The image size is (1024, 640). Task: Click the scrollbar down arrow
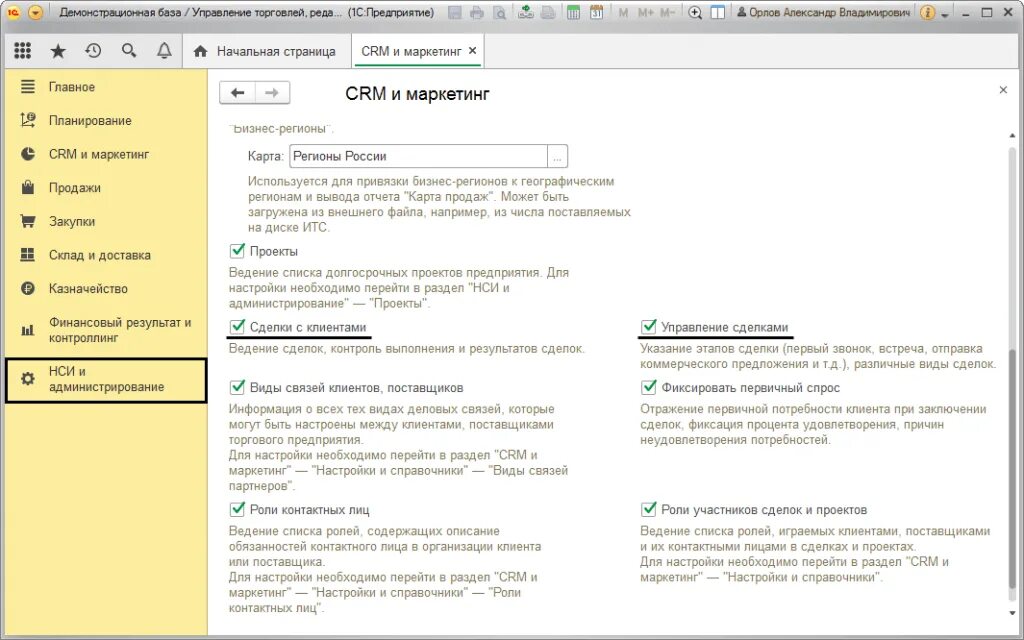point(1013,613)
